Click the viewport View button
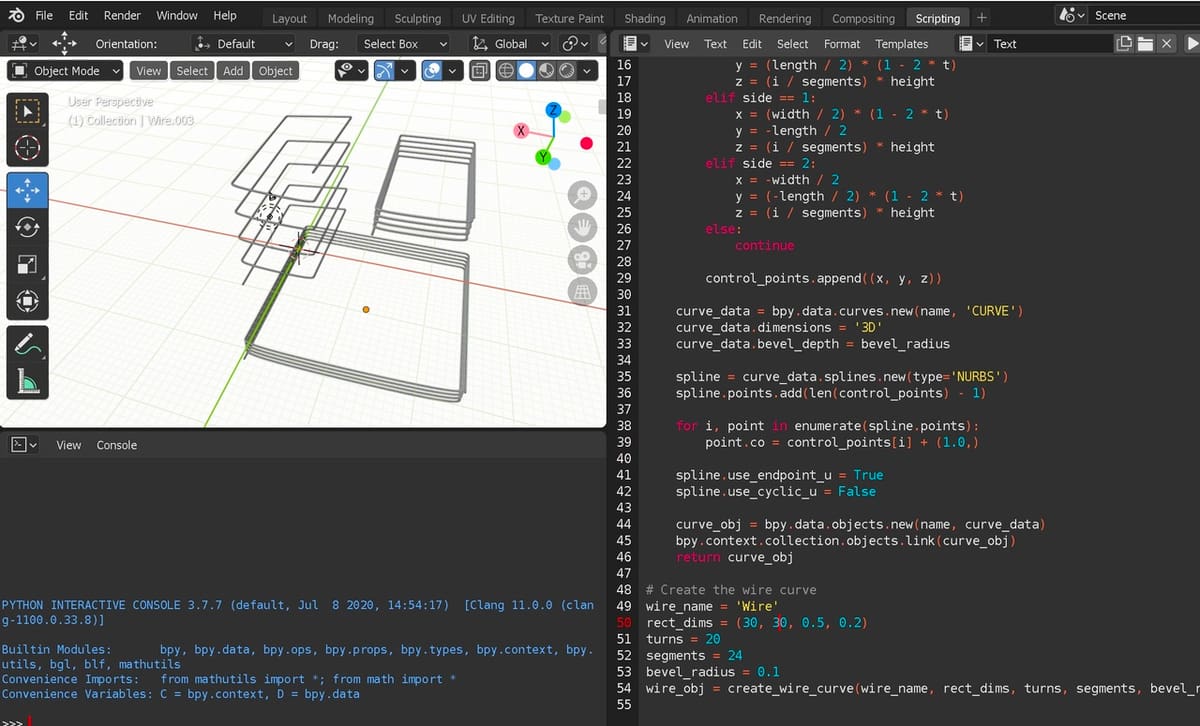 click(149, 71)
